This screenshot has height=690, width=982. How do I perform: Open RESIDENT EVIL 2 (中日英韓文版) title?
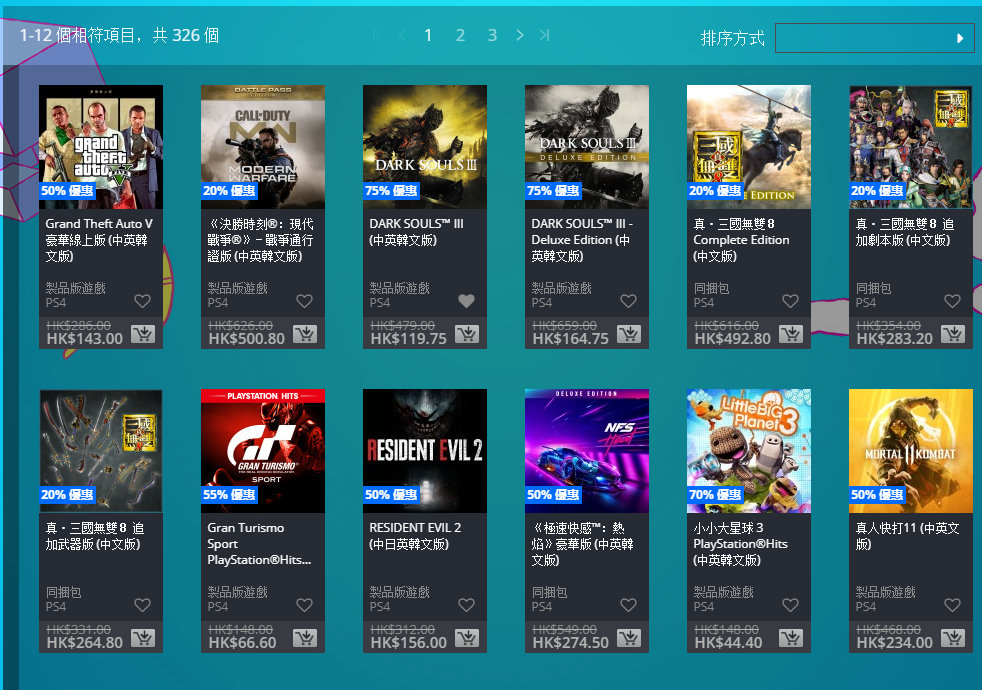pos(415,536)
